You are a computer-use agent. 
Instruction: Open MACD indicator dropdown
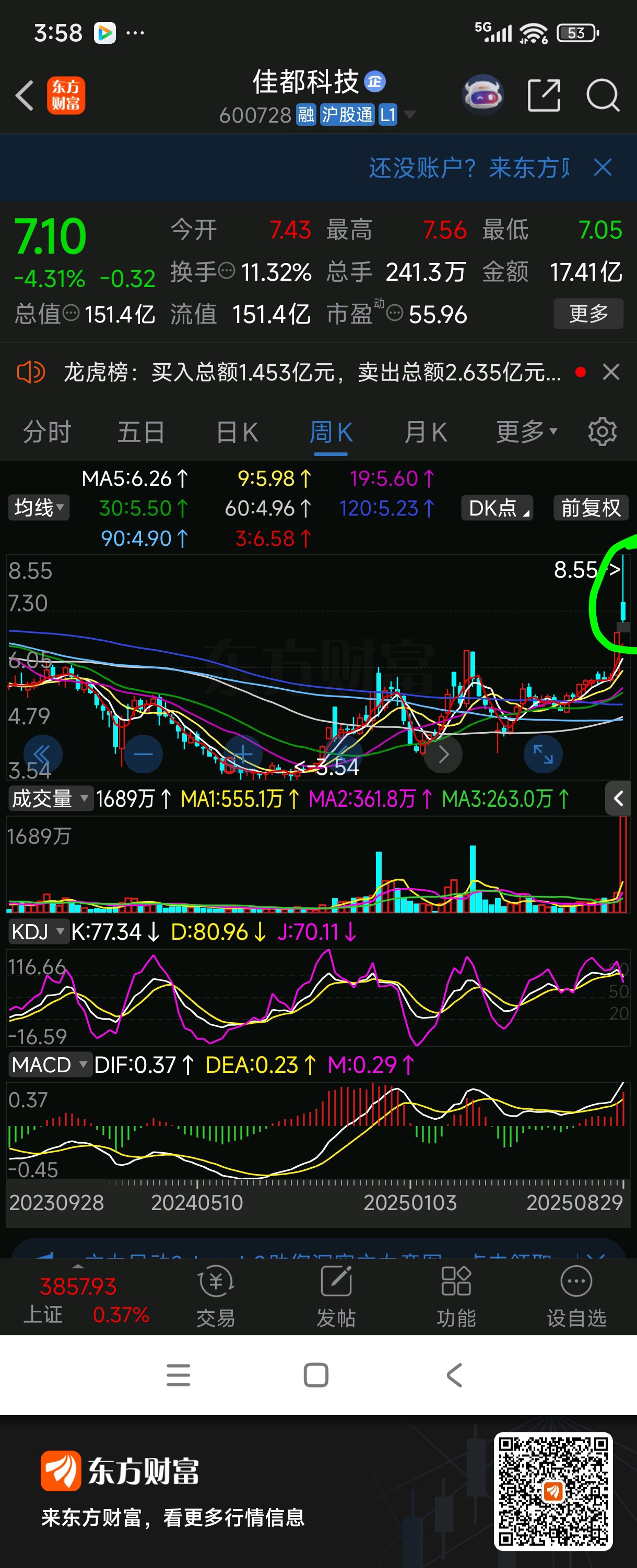(50, 1064)
